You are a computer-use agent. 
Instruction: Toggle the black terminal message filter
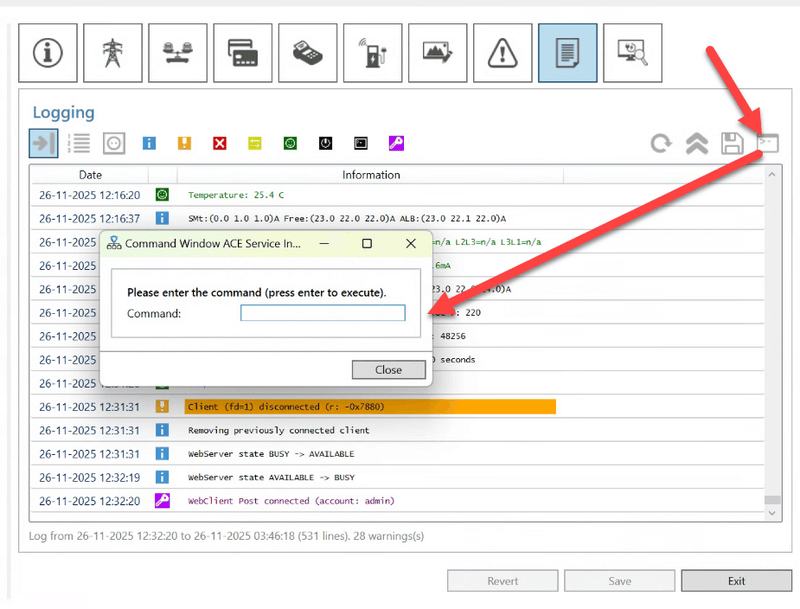pos(361,143)
